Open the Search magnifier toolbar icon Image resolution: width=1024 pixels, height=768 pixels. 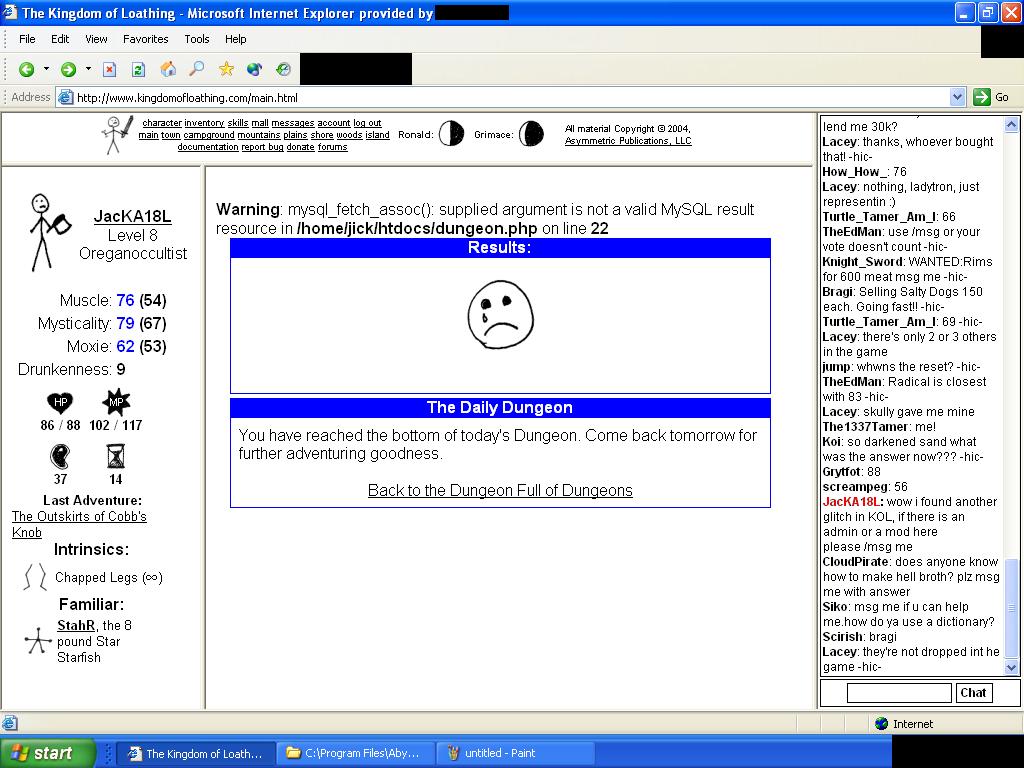pyautogui.click(x=197, y=69)
